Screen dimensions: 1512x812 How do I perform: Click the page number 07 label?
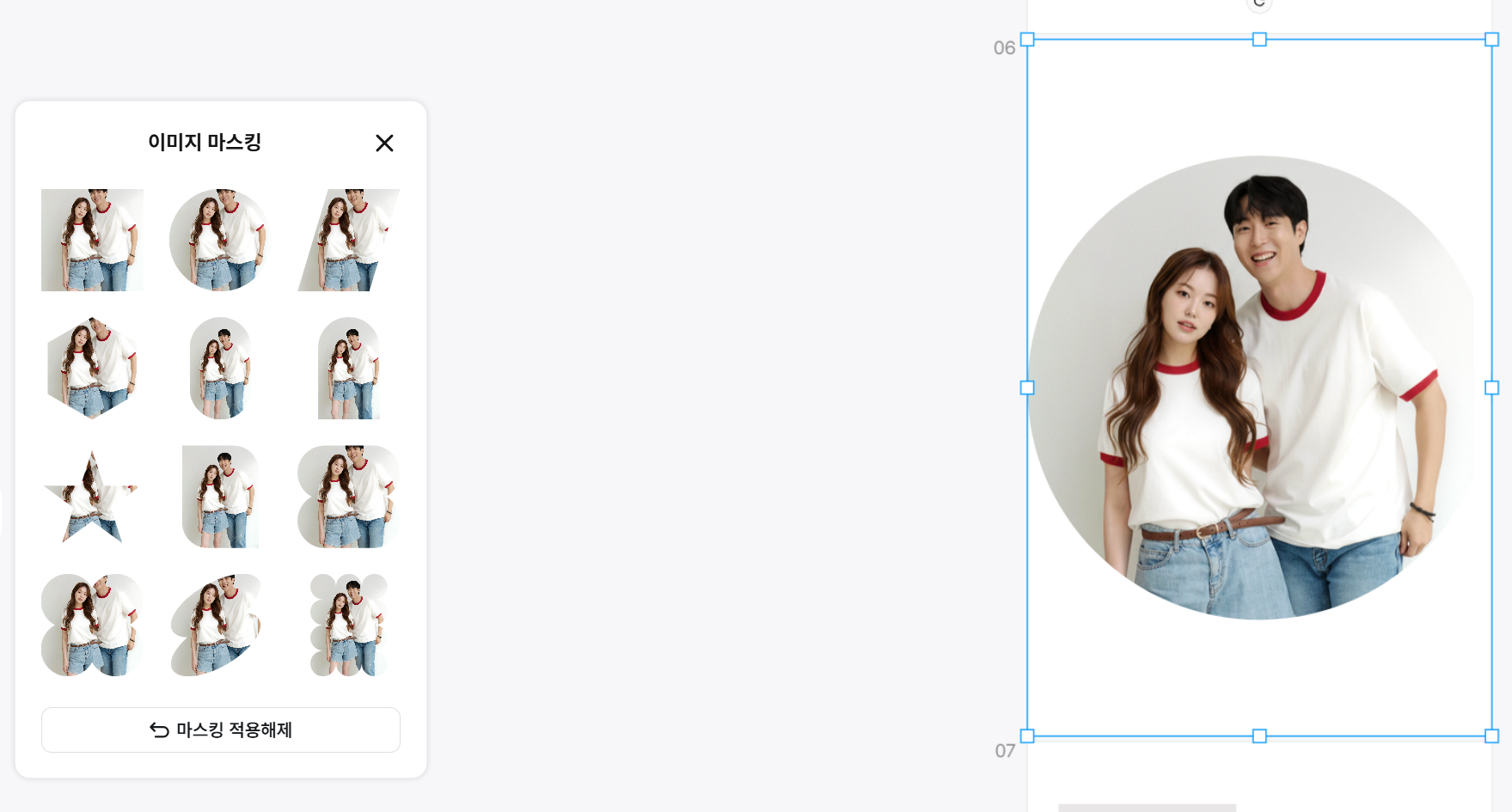pyautogui.click(x=1005, y=751)
